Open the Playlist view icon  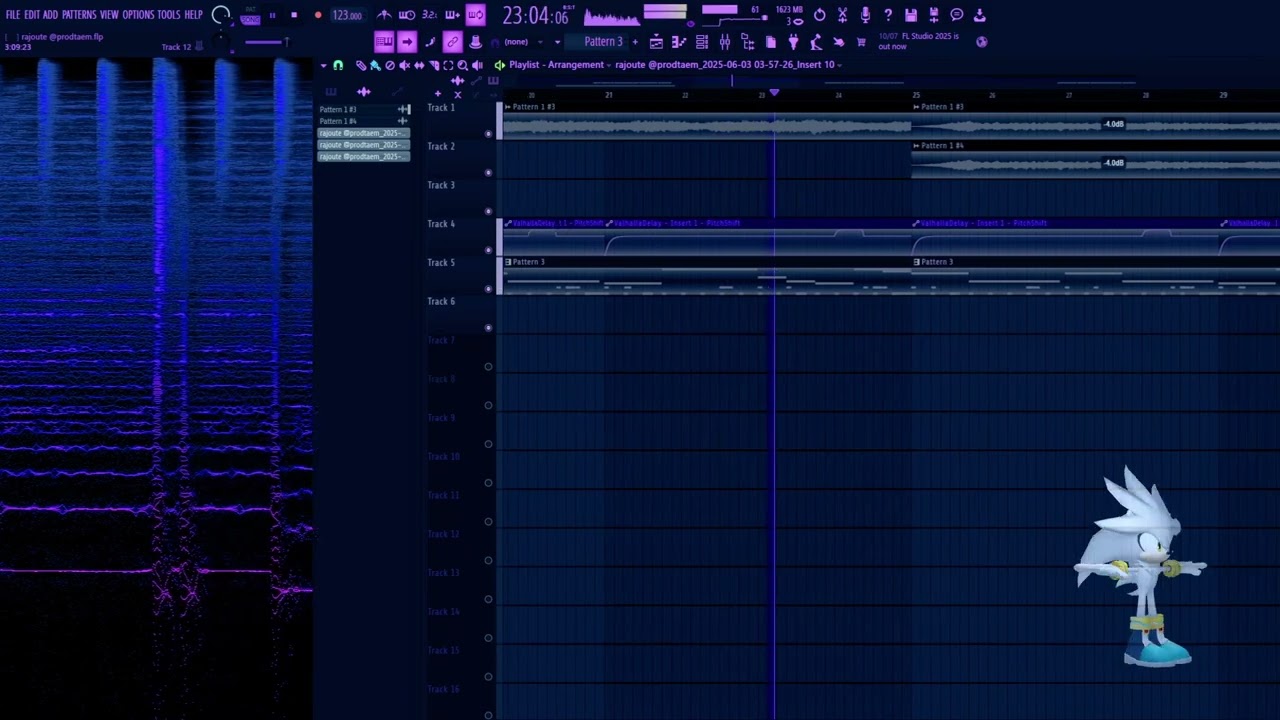[x=656, y=42]
